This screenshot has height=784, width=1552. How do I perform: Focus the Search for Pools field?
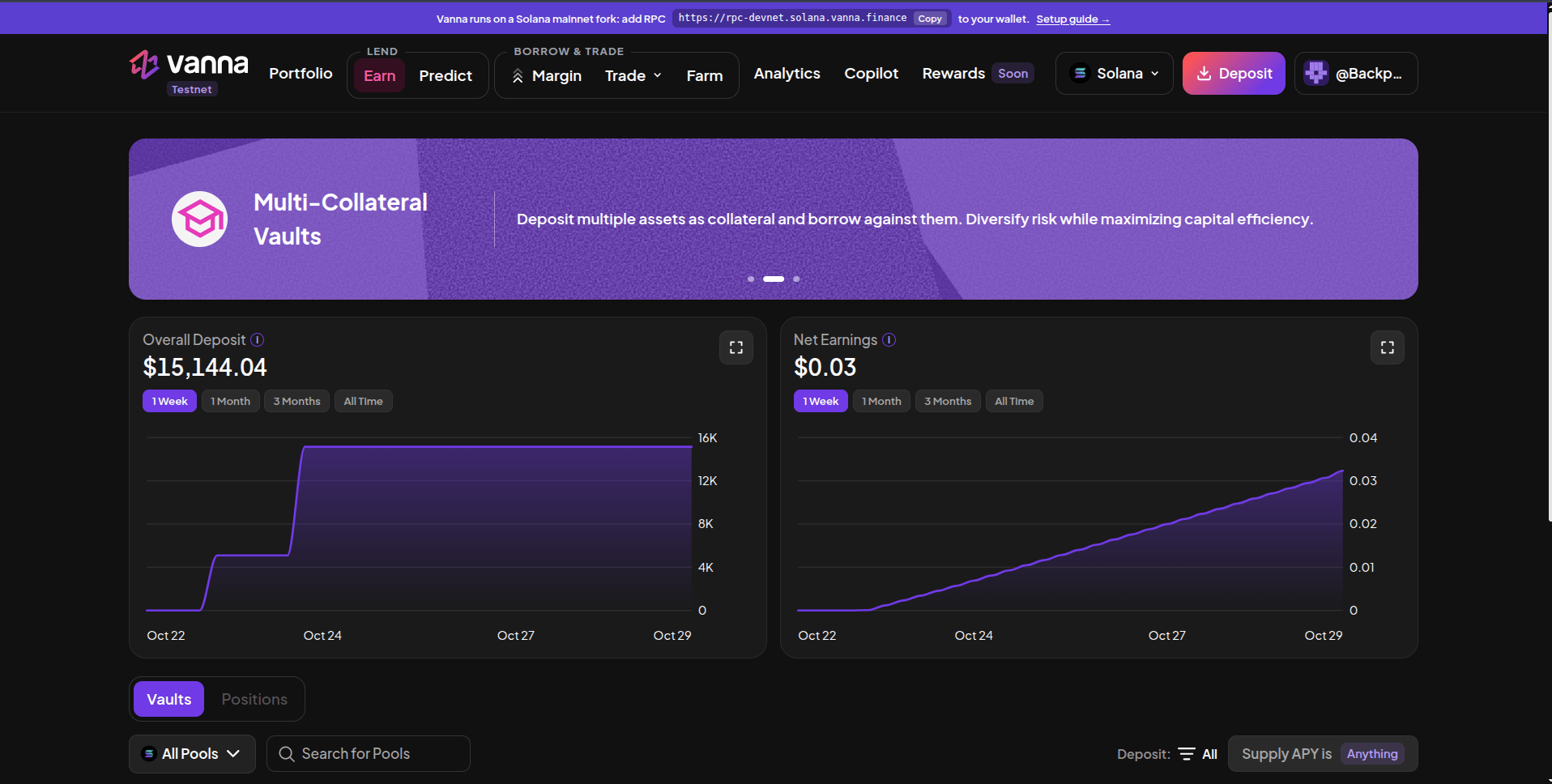369,754
